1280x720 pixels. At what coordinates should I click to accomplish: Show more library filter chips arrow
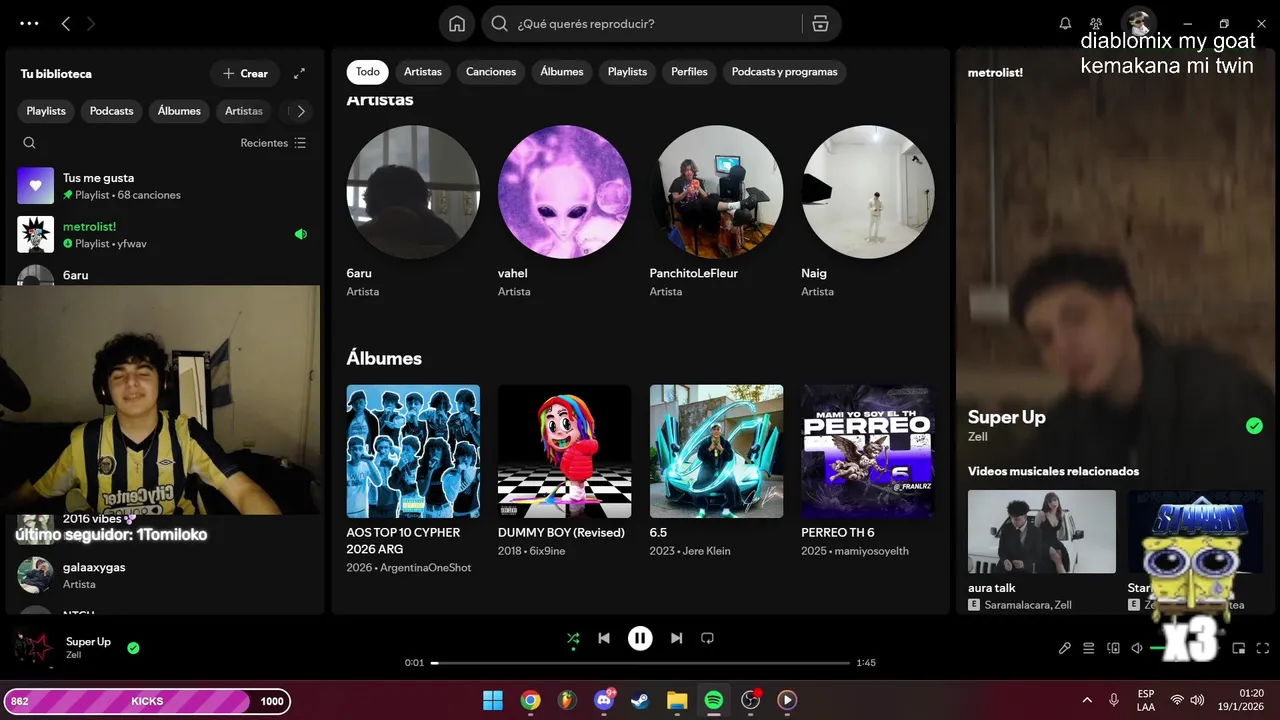pos(300,111)
